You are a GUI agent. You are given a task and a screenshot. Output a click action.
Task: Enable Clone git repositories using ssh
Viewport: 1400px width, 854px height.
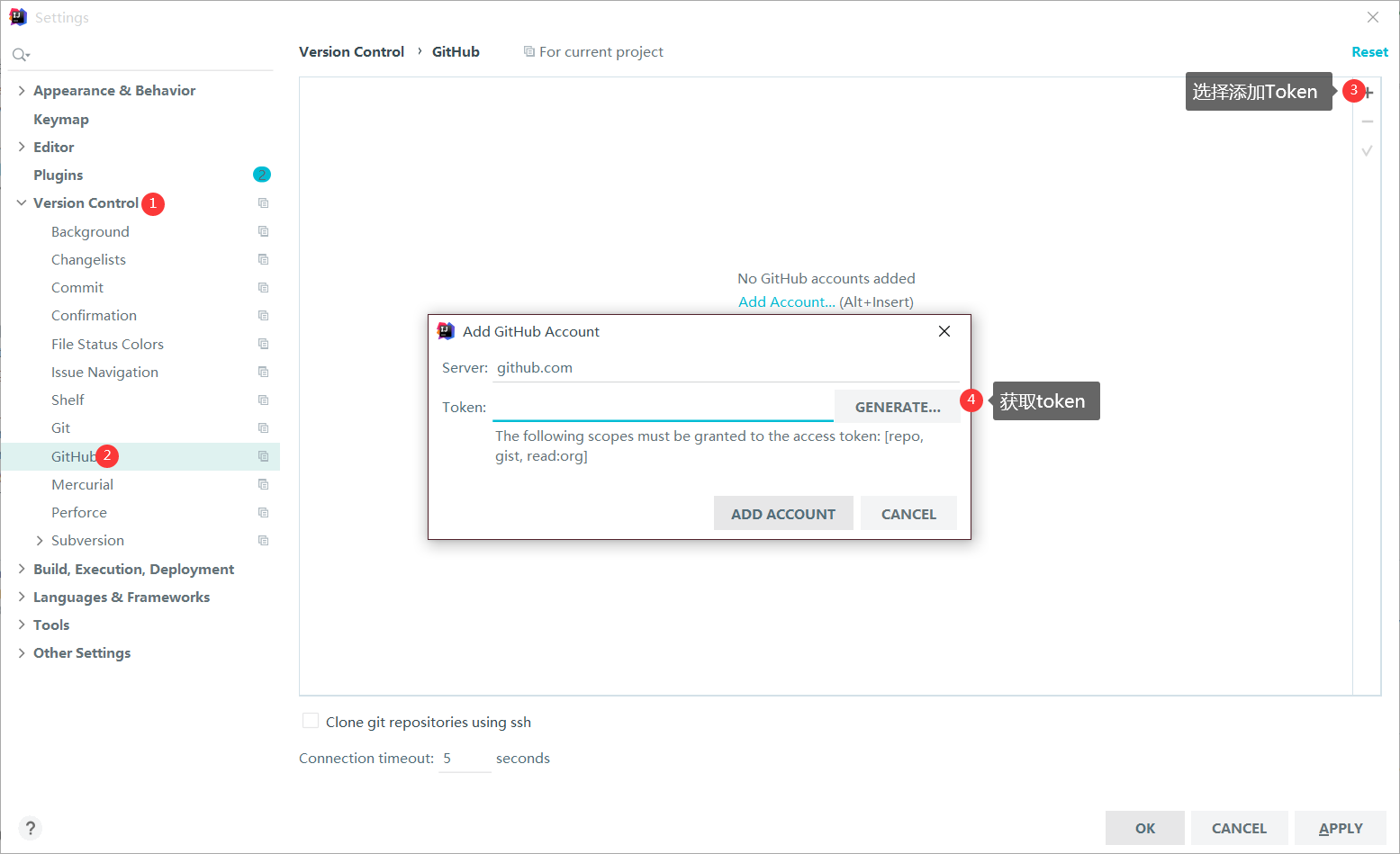tap(311, 721)
